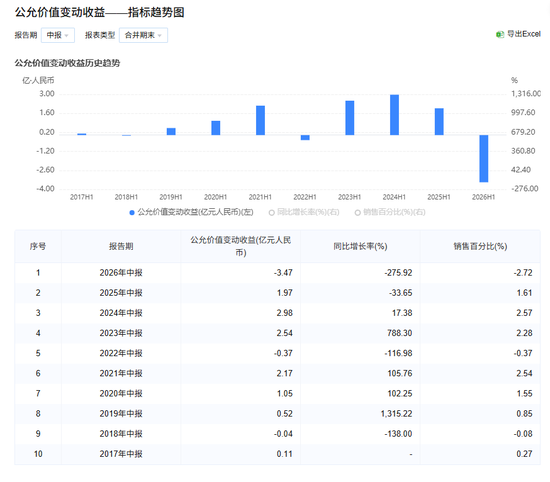Screen dimensions: 550x482
Task: Select the 2026年中报 table row
Action: (277, 273)
